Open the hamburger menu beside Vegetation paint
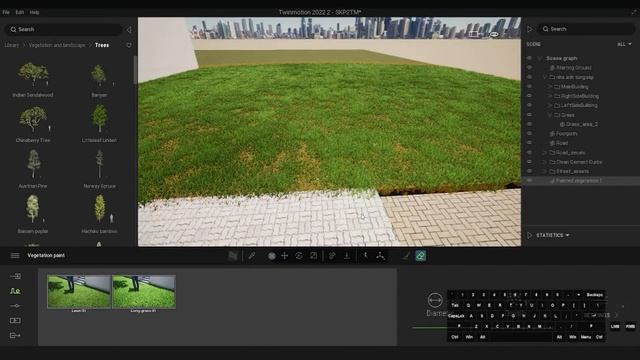 (15, 256)
